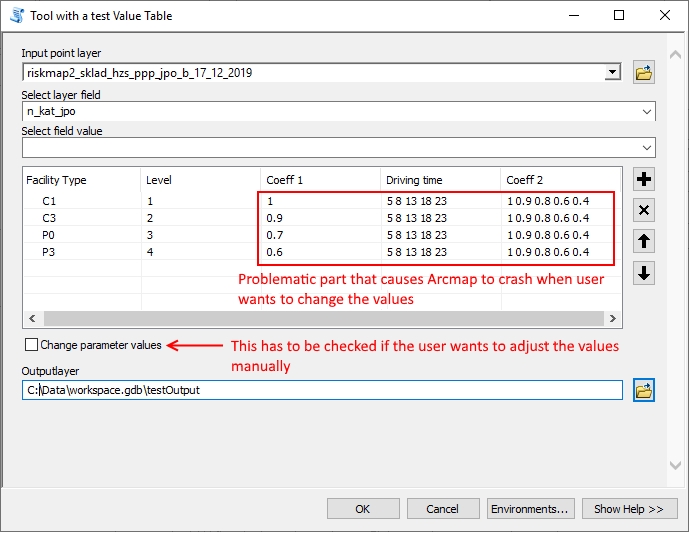Click table scrollbar right arrow

613,318
